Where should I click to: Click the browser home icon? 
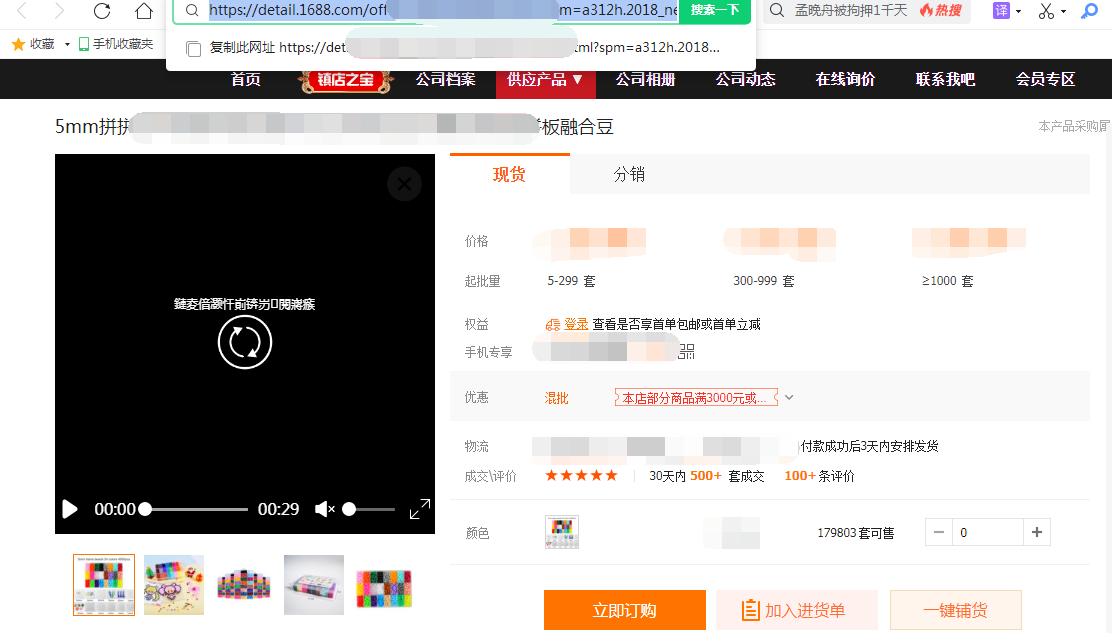click(142, 12)
